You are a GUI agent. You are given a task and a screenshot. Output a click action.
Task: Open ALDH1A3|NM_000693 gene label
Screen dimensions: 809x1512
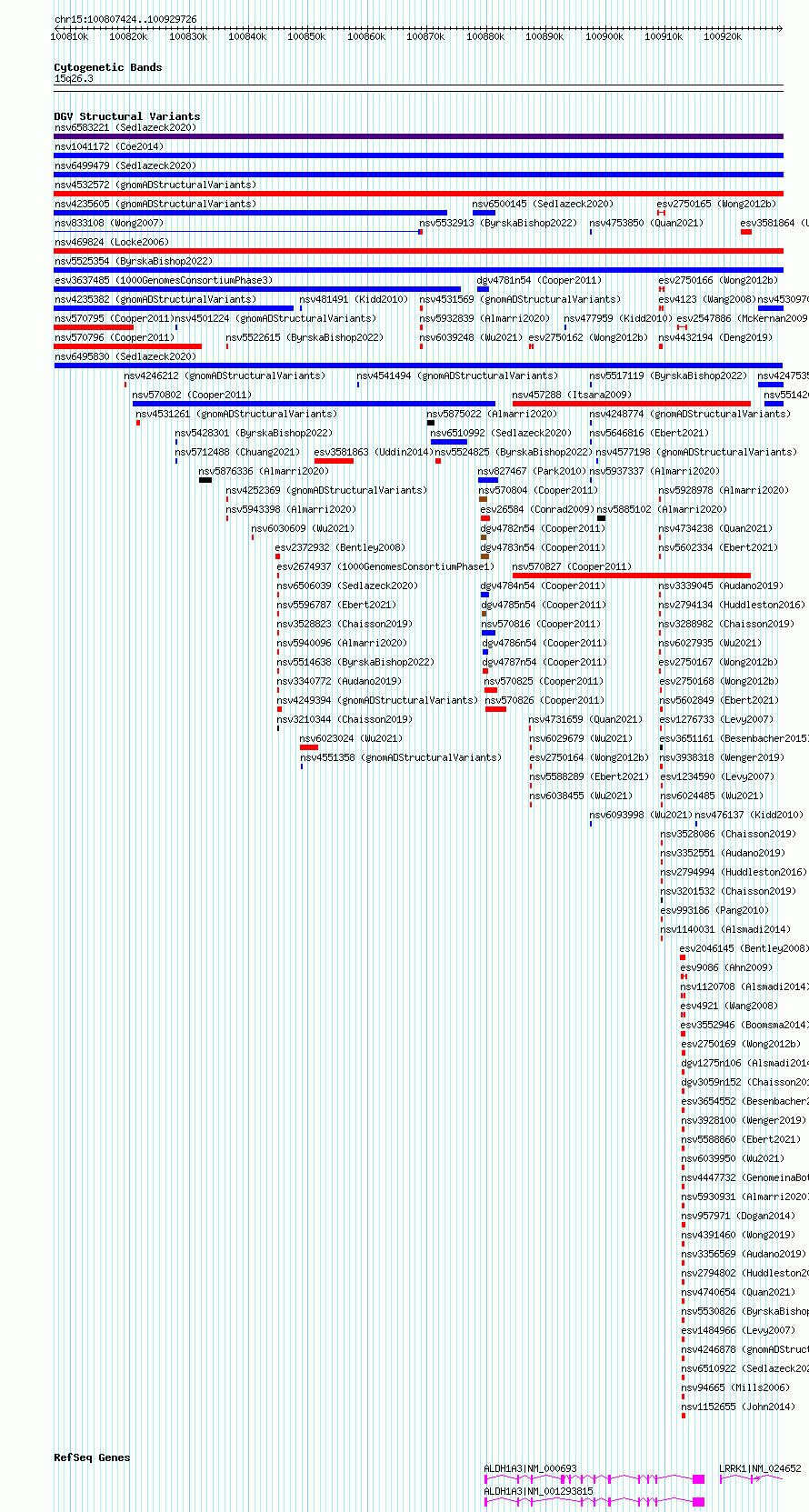point(530,1468)
